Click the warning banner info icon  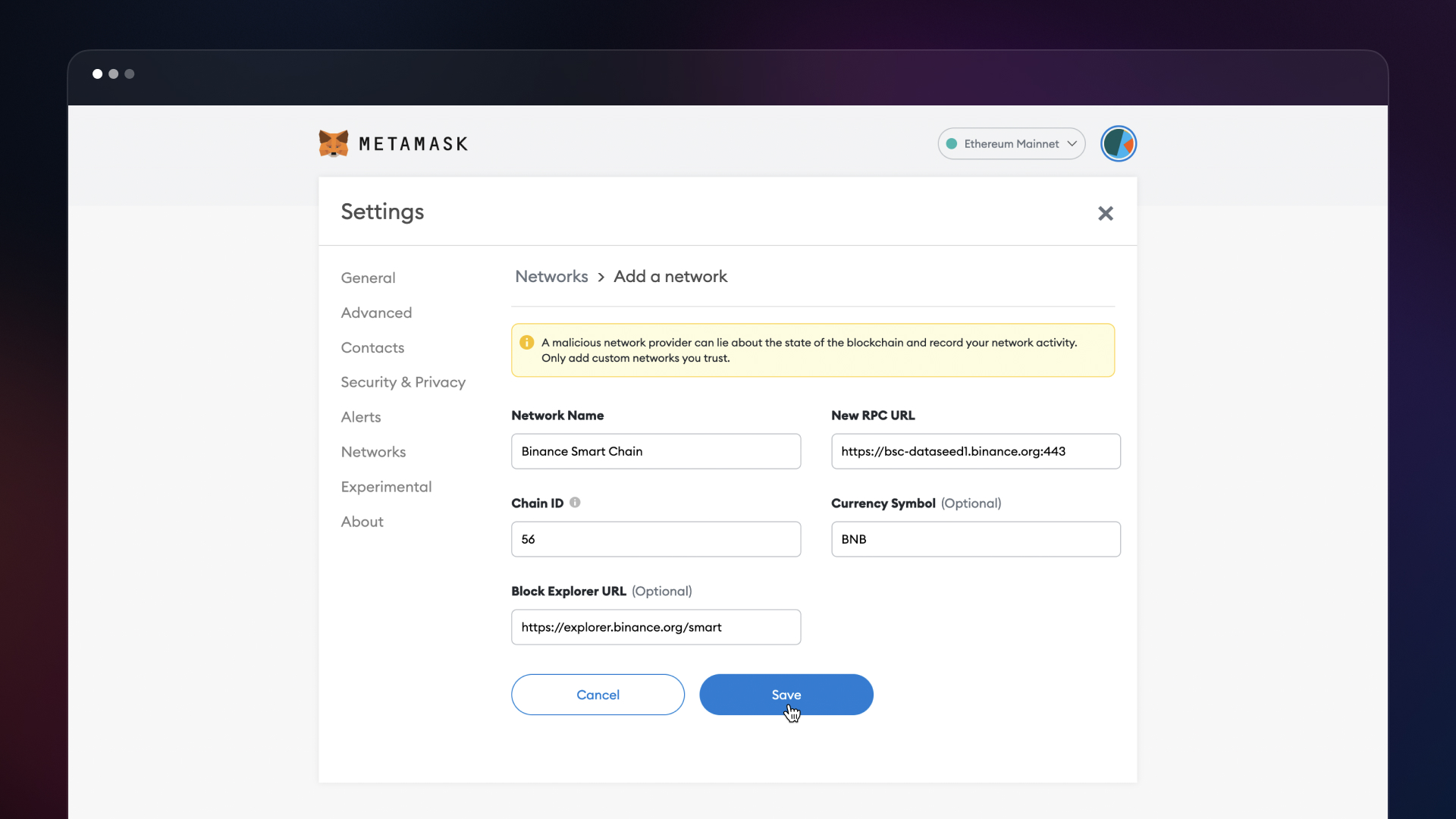[x=527, y=343]
